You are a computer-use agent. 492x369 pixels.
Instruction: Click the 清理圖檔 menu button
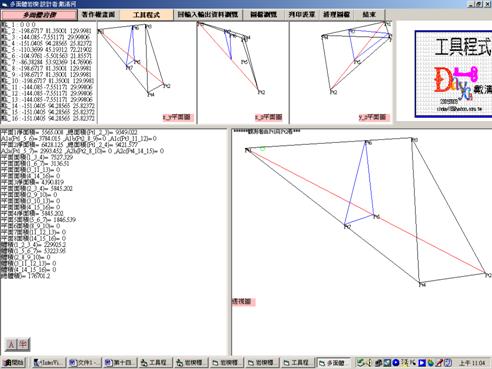coord(336,15)
